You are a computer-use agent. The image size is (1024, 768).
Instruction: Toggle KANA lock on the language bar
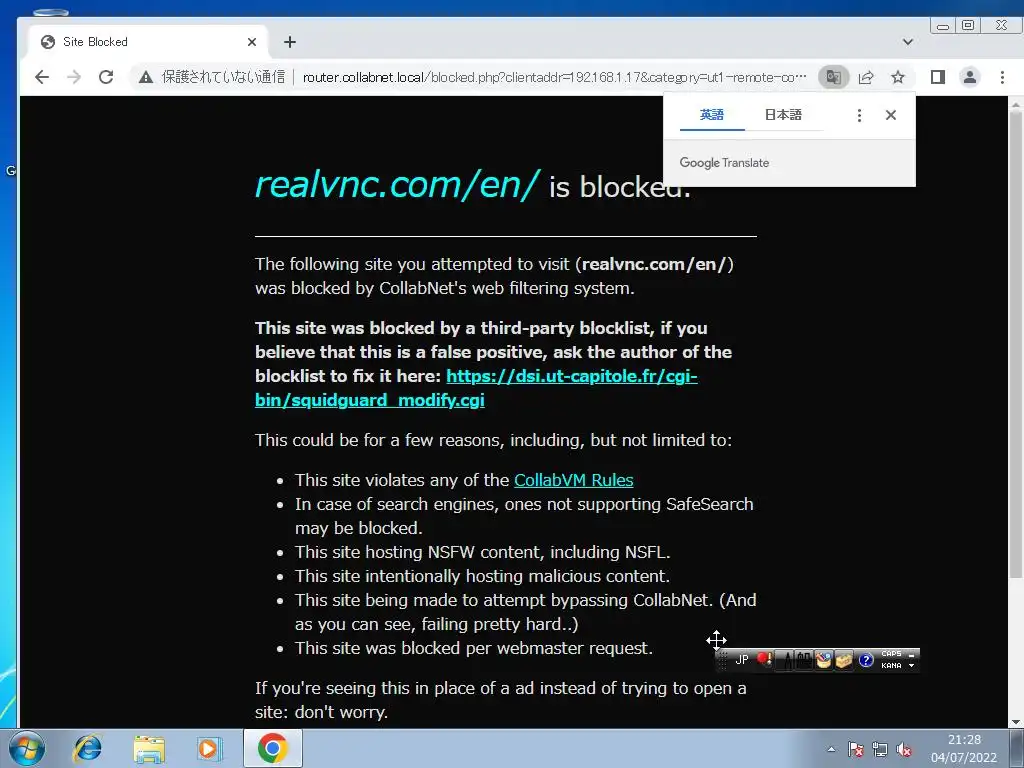(891, 665)
